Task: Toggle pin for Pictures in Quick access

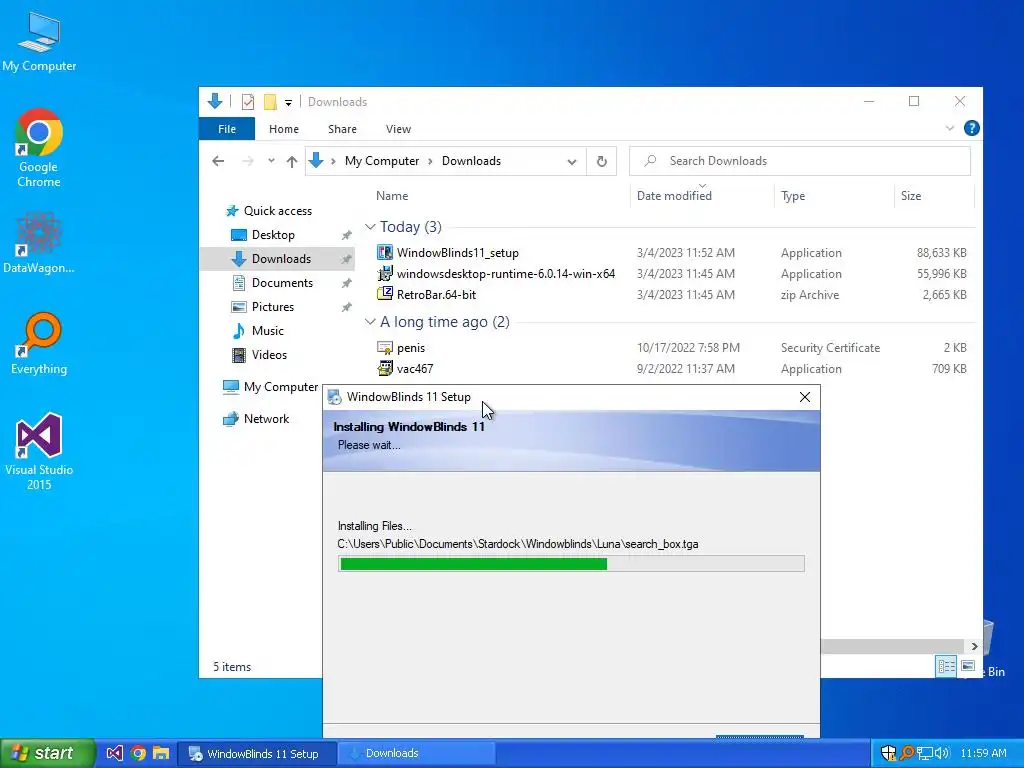Action: coord(346,307)
